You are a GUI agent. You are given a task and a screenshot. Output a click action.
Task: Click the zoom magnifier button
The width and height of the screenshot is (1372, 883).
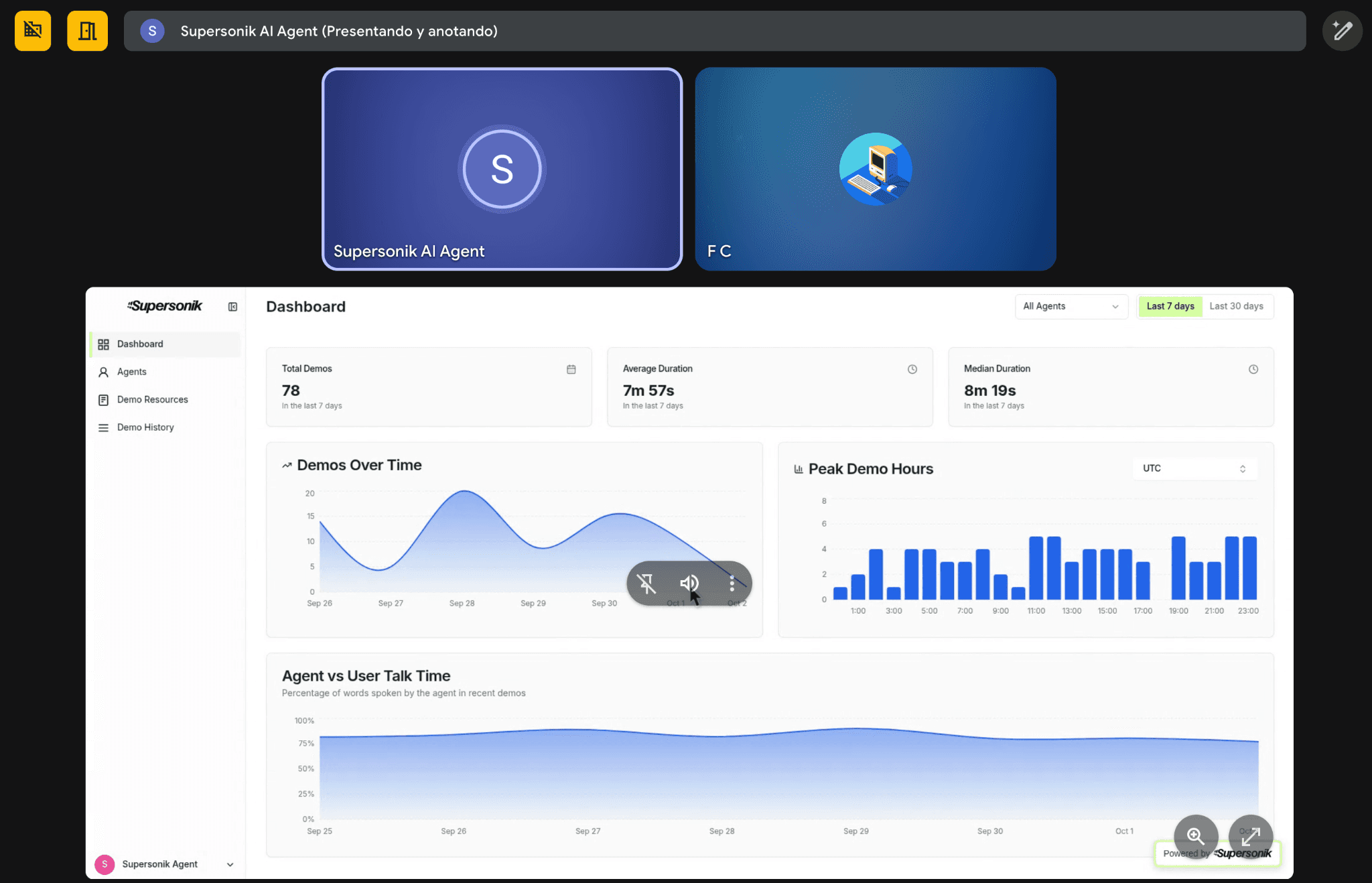[1196, 835]
